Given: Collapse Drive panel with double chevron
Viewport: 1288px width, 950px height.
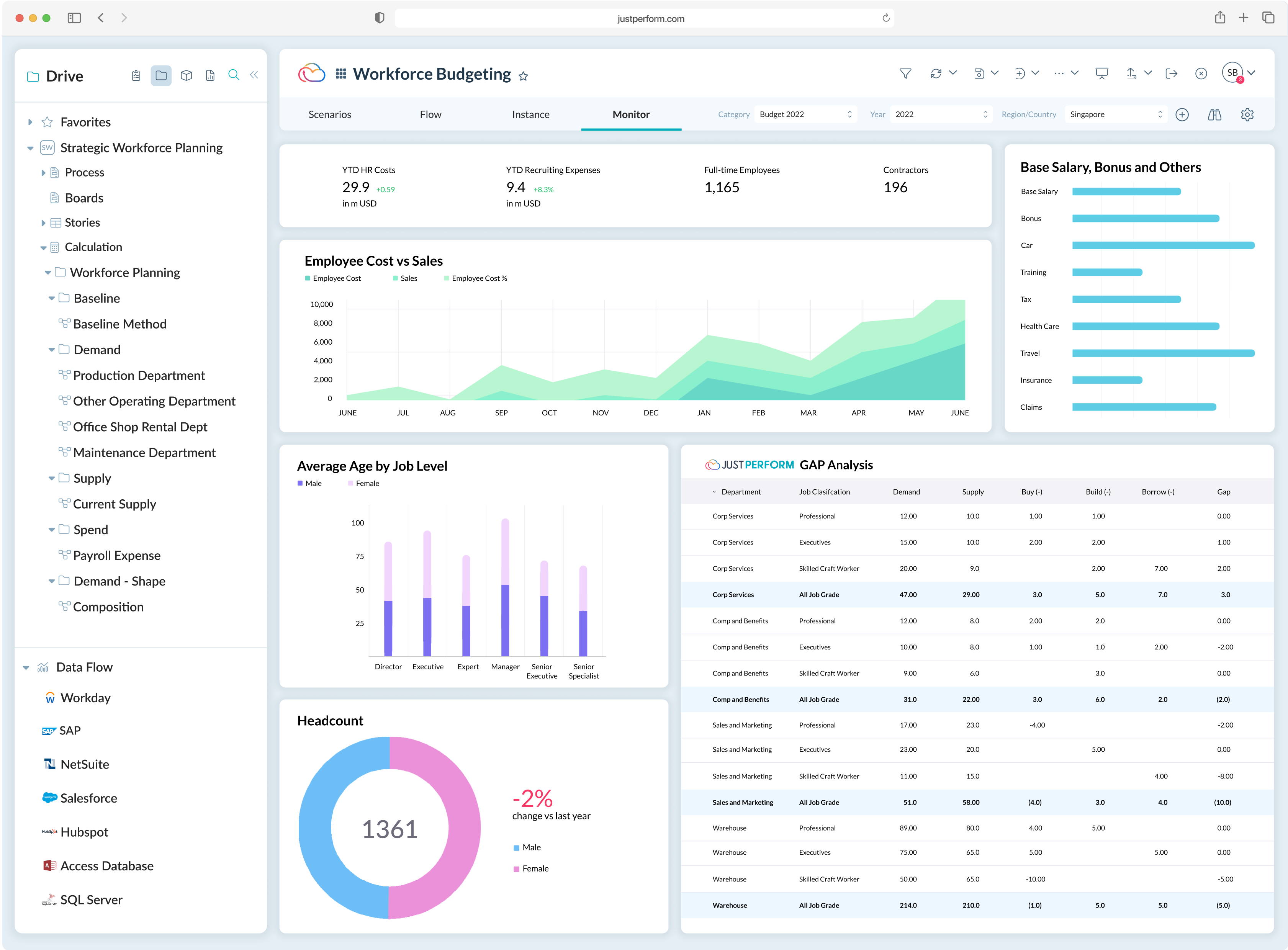Looking at the screenshot, I should 254,75.
